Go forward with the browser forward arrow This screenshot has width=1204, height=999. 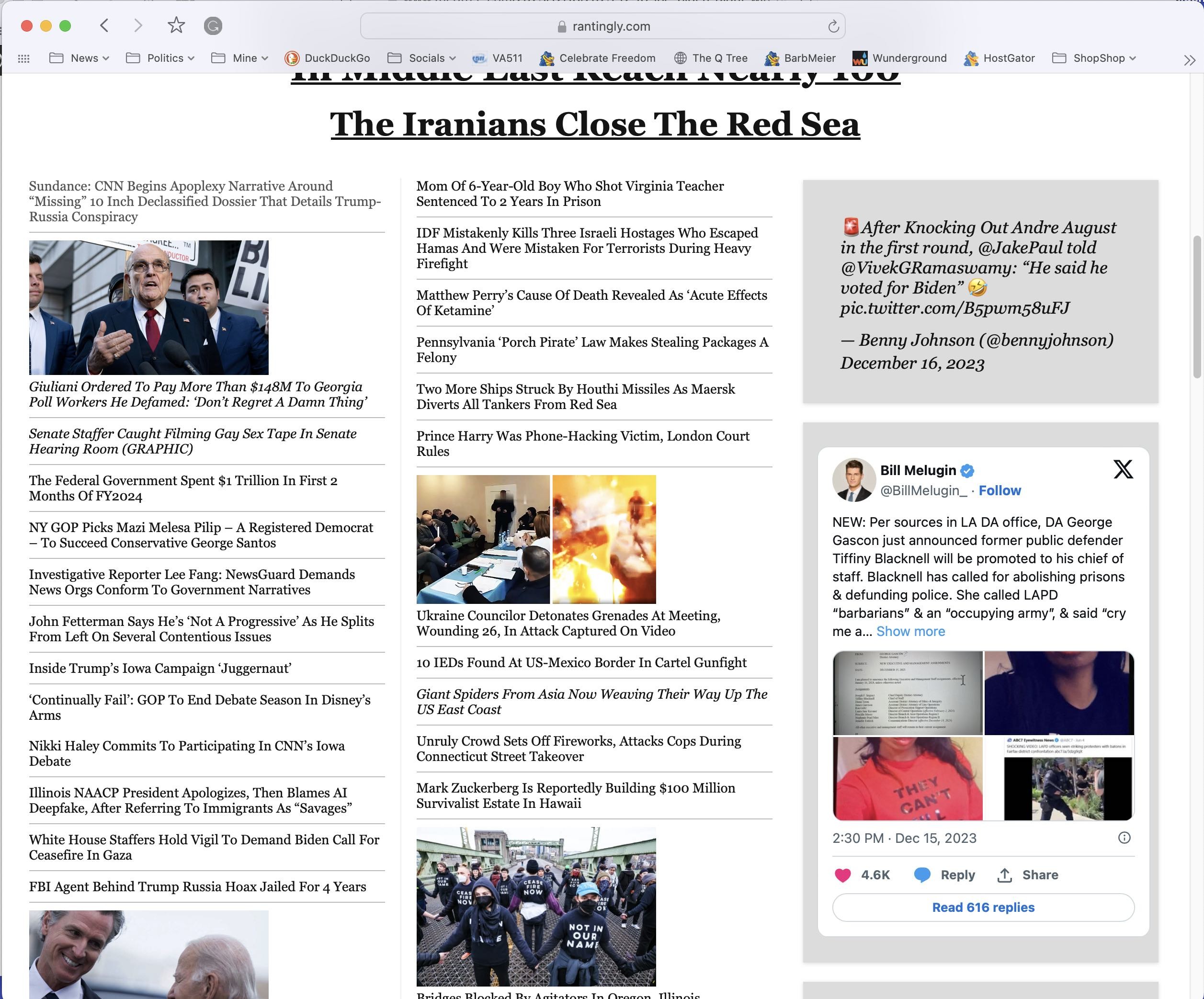click(137, 25)
